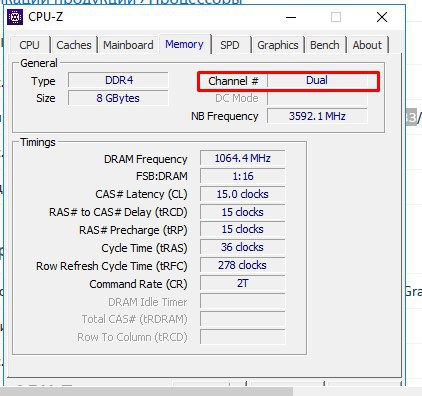Click the Row Refresh Cycle Time (tRFC) label
422x396 pixels.
click(x=112, y=266)
